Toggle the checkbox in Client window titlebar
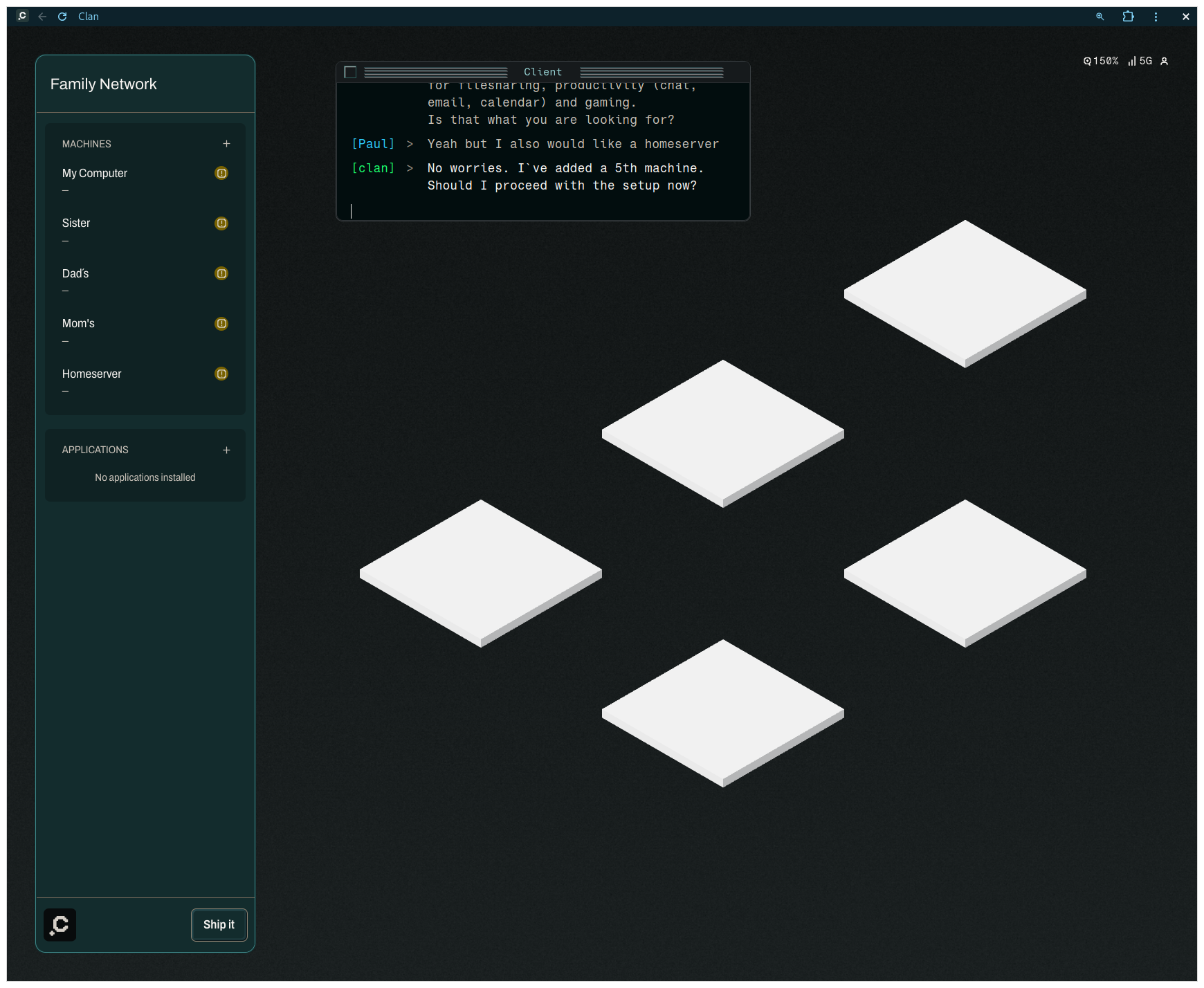The image size is (1204, 988). coord(350,72)
